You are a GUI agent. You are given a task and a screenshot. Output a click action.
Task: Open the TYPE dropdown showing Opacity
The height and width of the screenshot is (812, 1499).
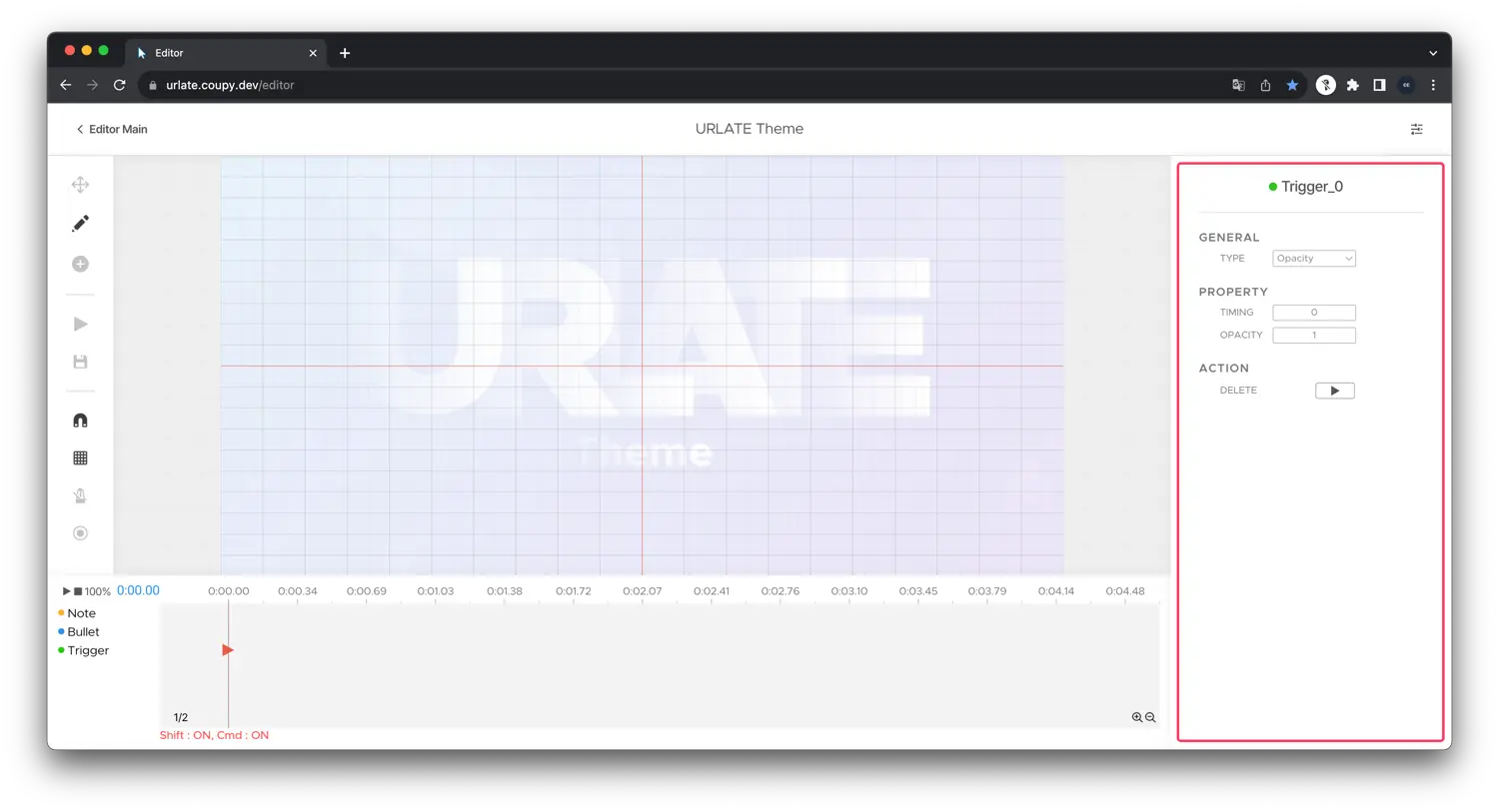point(1313,258)
